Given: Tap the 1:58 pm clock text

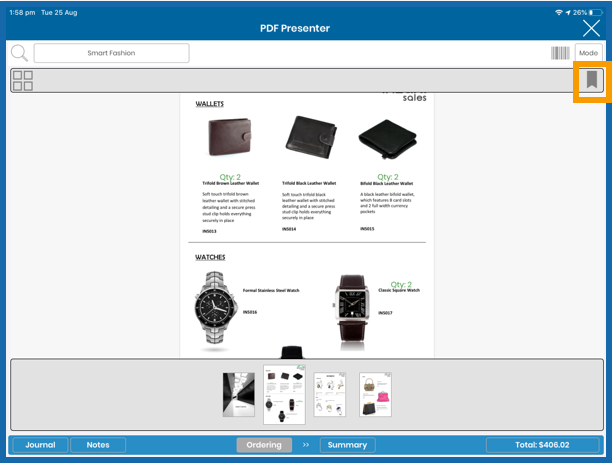Looking at the screenshot, I should pyautogui.click(x=22, y=12).
